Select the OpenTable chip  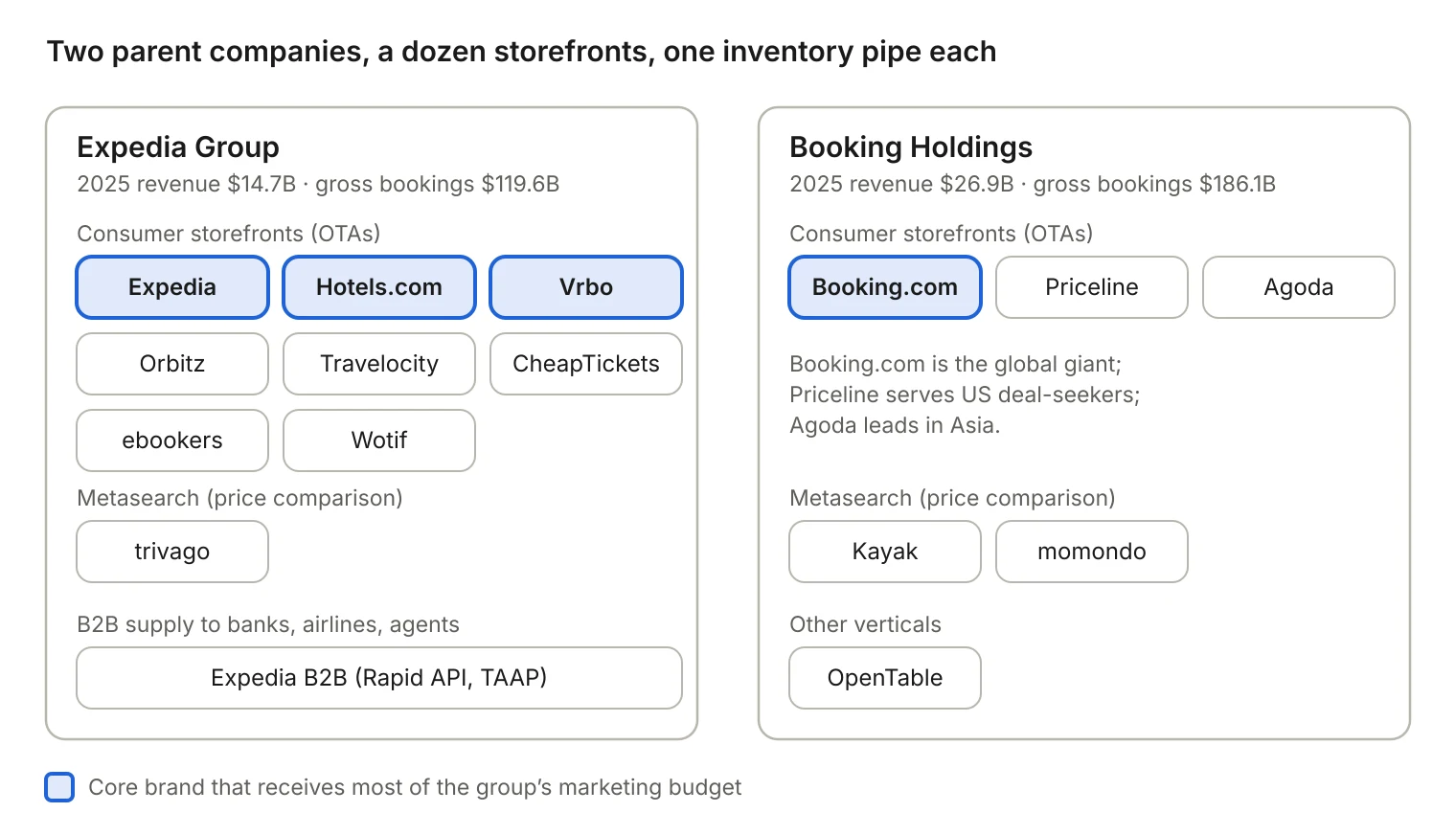click(885, 678)
